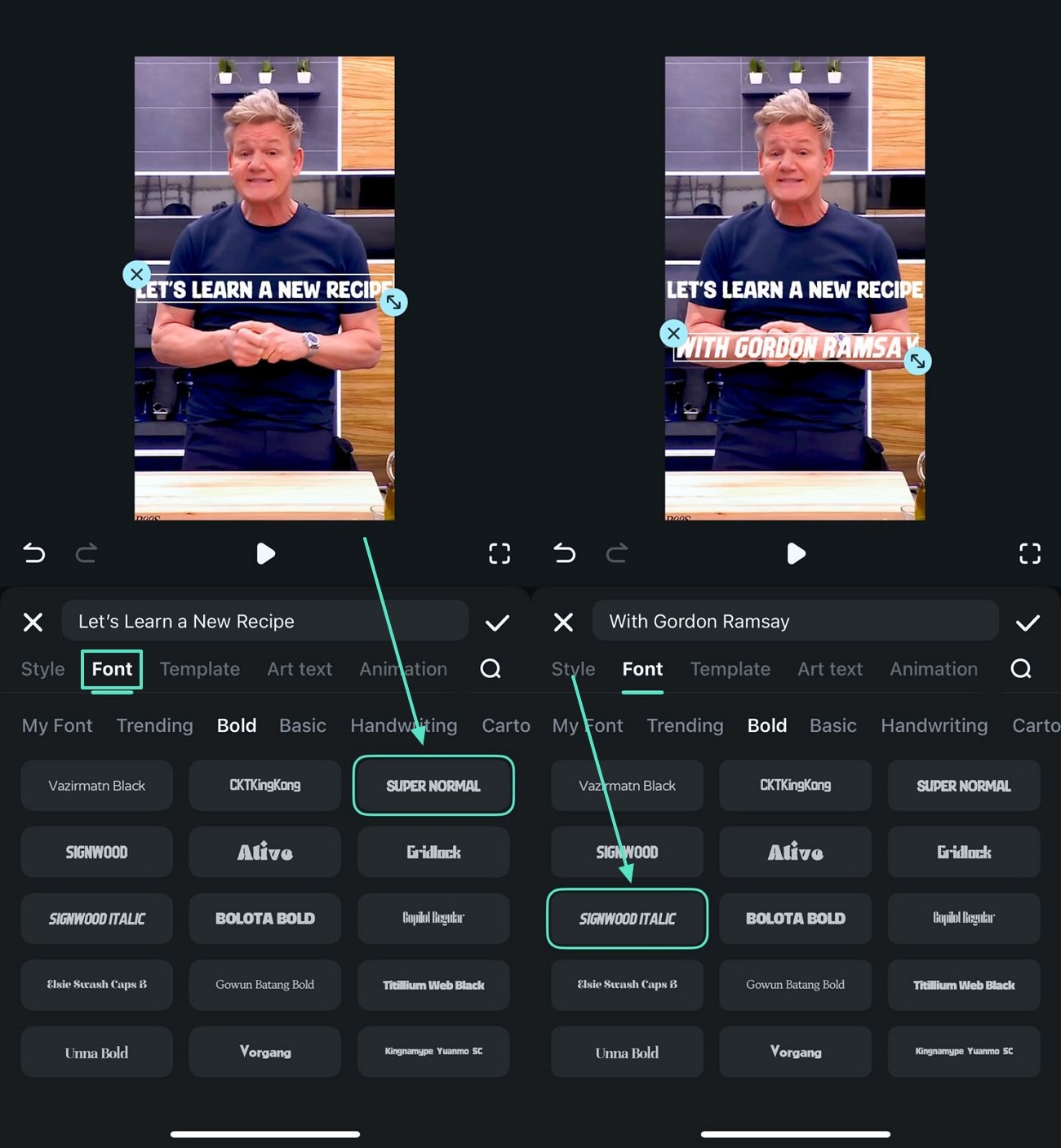Click 'Let's Learn a New Recipe' text field
This screenshot has width=1061, height=1148.
tap(265, 621)
